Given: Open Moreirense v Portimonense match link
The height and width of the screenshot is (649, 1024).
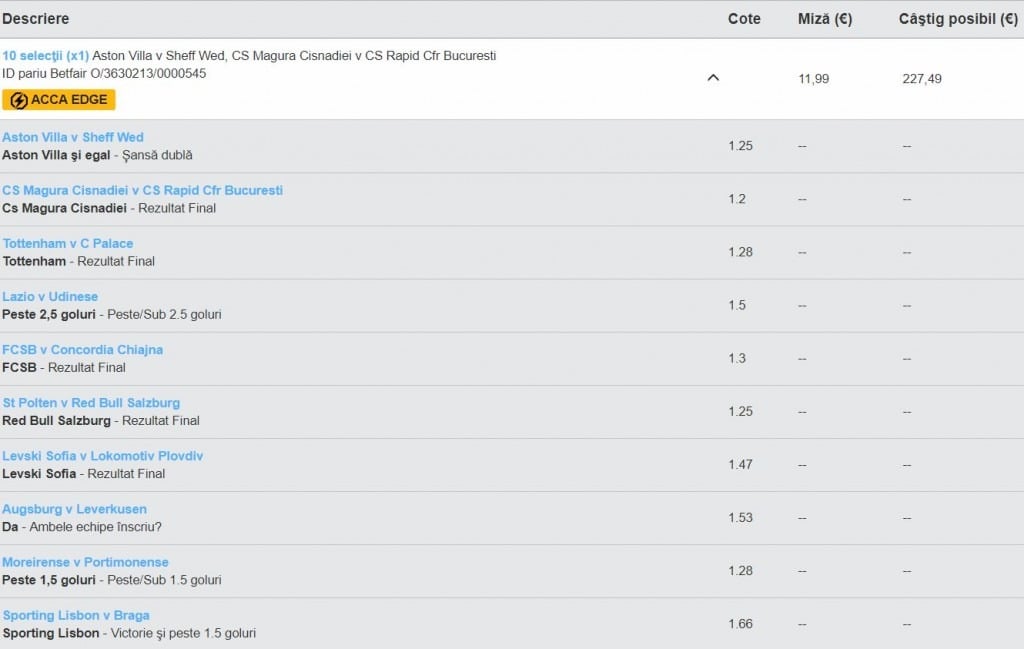Looking at the screenshot, I should click(x=85, y=562).
